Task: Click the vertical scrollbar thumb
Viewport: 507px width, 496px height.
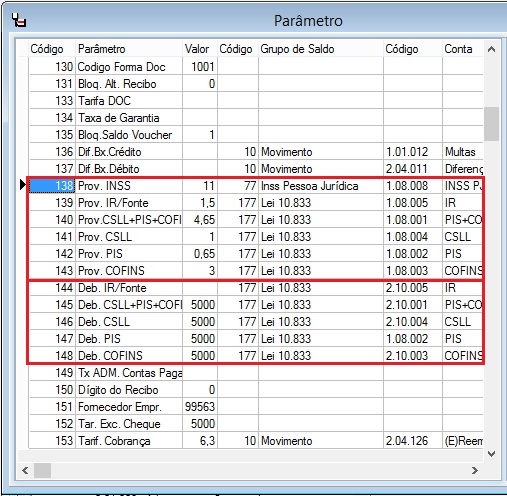Action: click(x=491, y=124)
